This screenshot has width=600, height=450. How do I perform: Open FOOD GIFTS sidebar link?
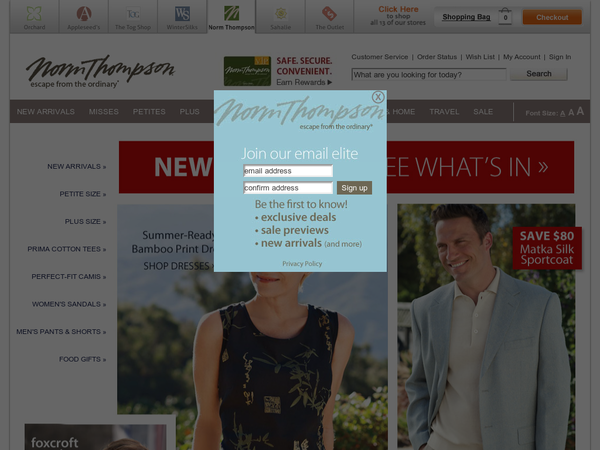(x=82, y=359)
